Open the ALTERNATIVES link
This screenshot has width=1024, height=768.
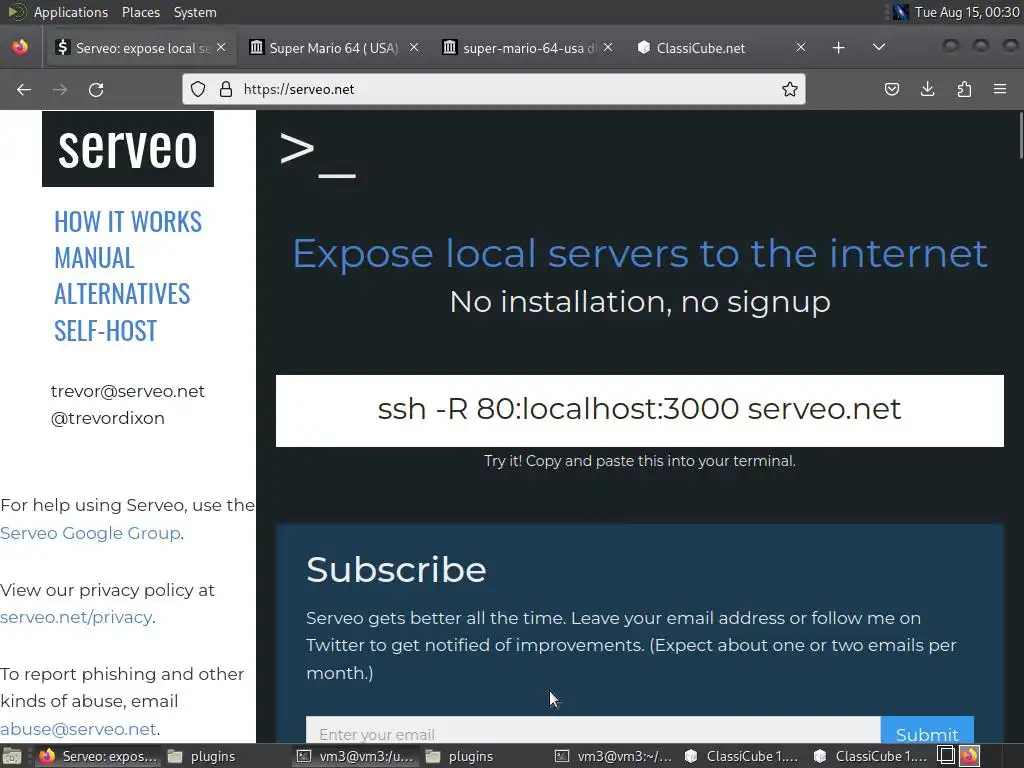click(122, 295)
